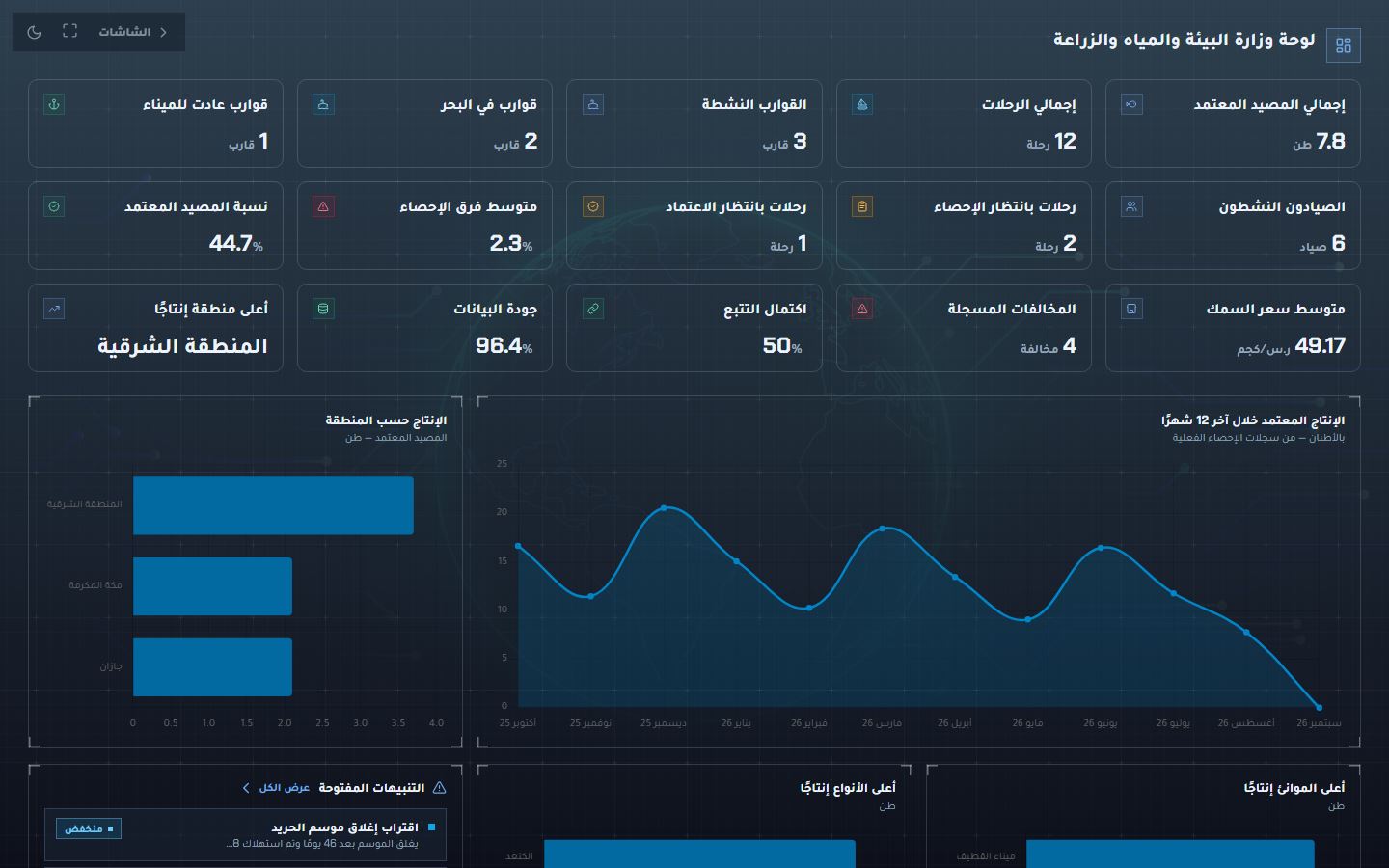Select المنطقة الشرقية bar in region chart
The image size is (1389, 868).
click(273, 505)
